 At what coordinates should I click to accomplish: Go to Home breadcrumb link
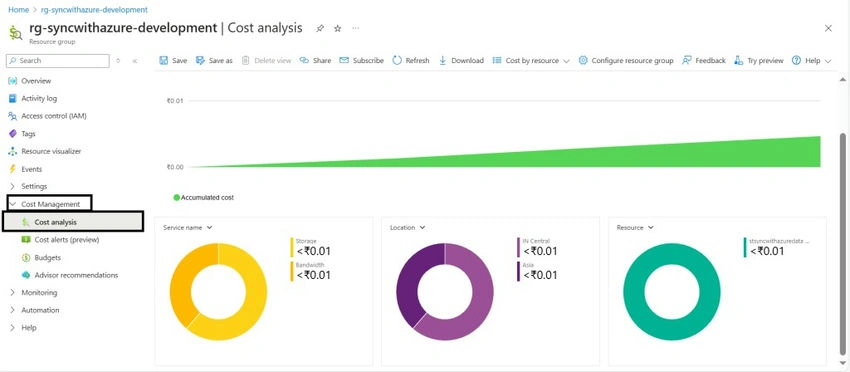point(18,10)
